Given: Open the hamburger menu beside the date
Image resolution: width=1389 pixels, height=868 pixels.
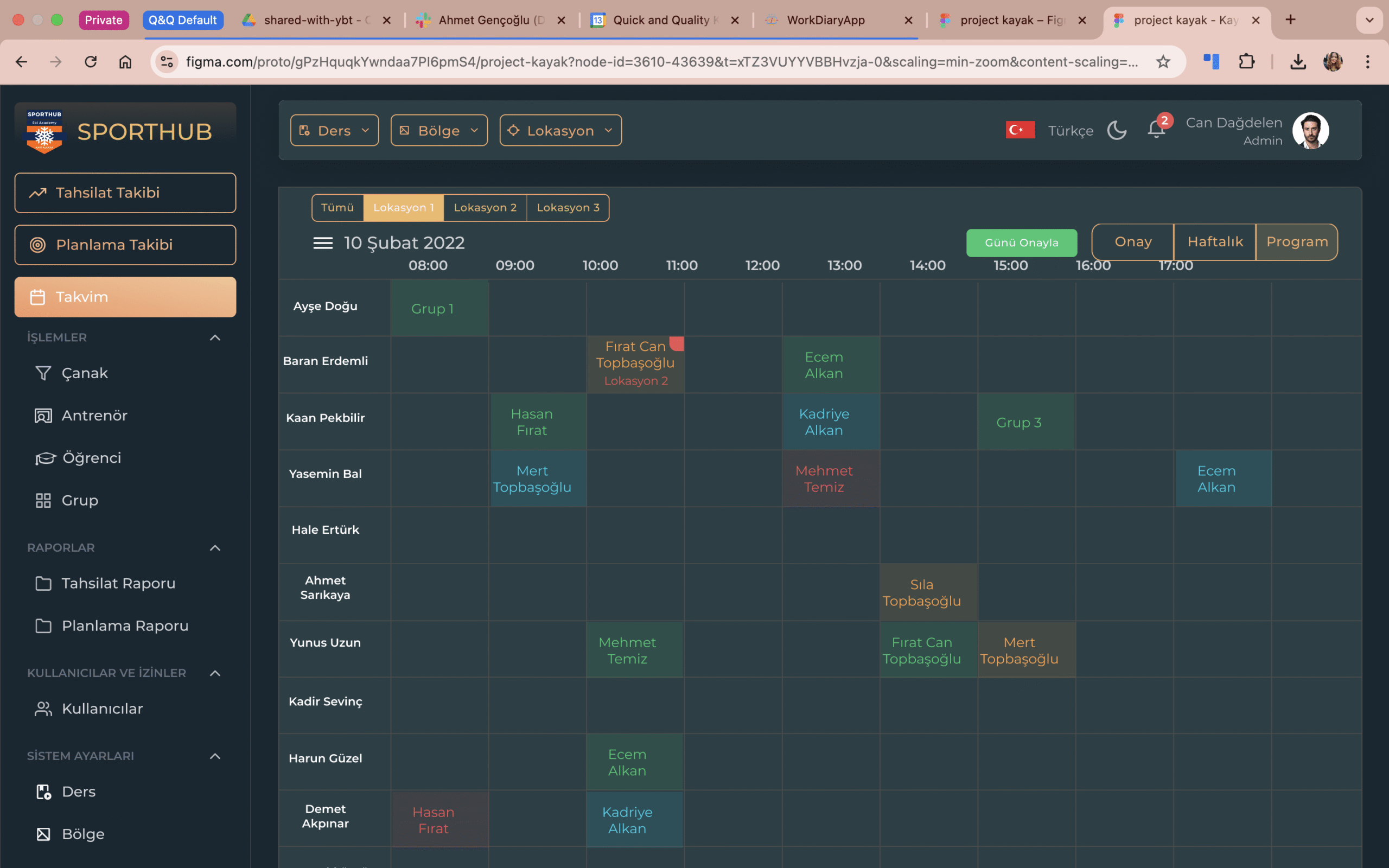Looking at the screenshot, I should coord(323,243).
